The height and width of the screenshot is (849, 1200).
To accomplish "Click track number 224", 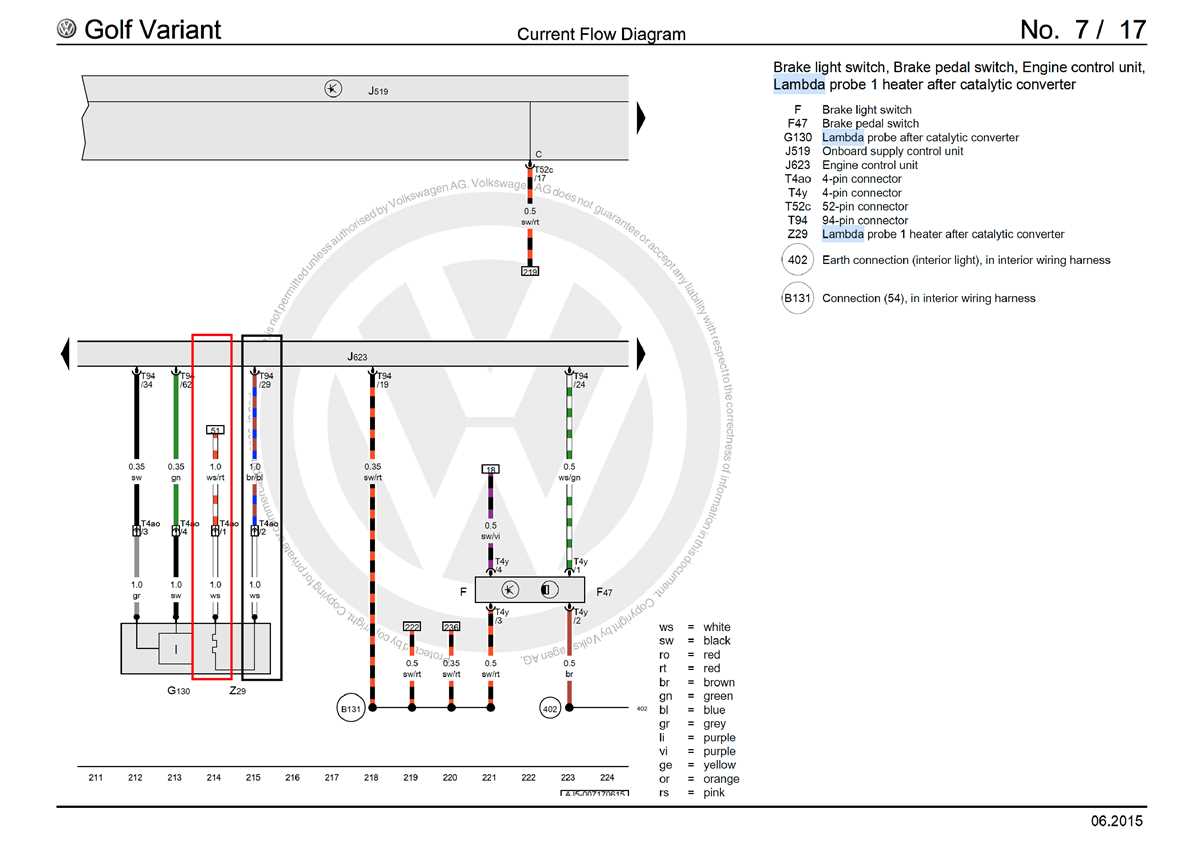I will tap(607, 777).
